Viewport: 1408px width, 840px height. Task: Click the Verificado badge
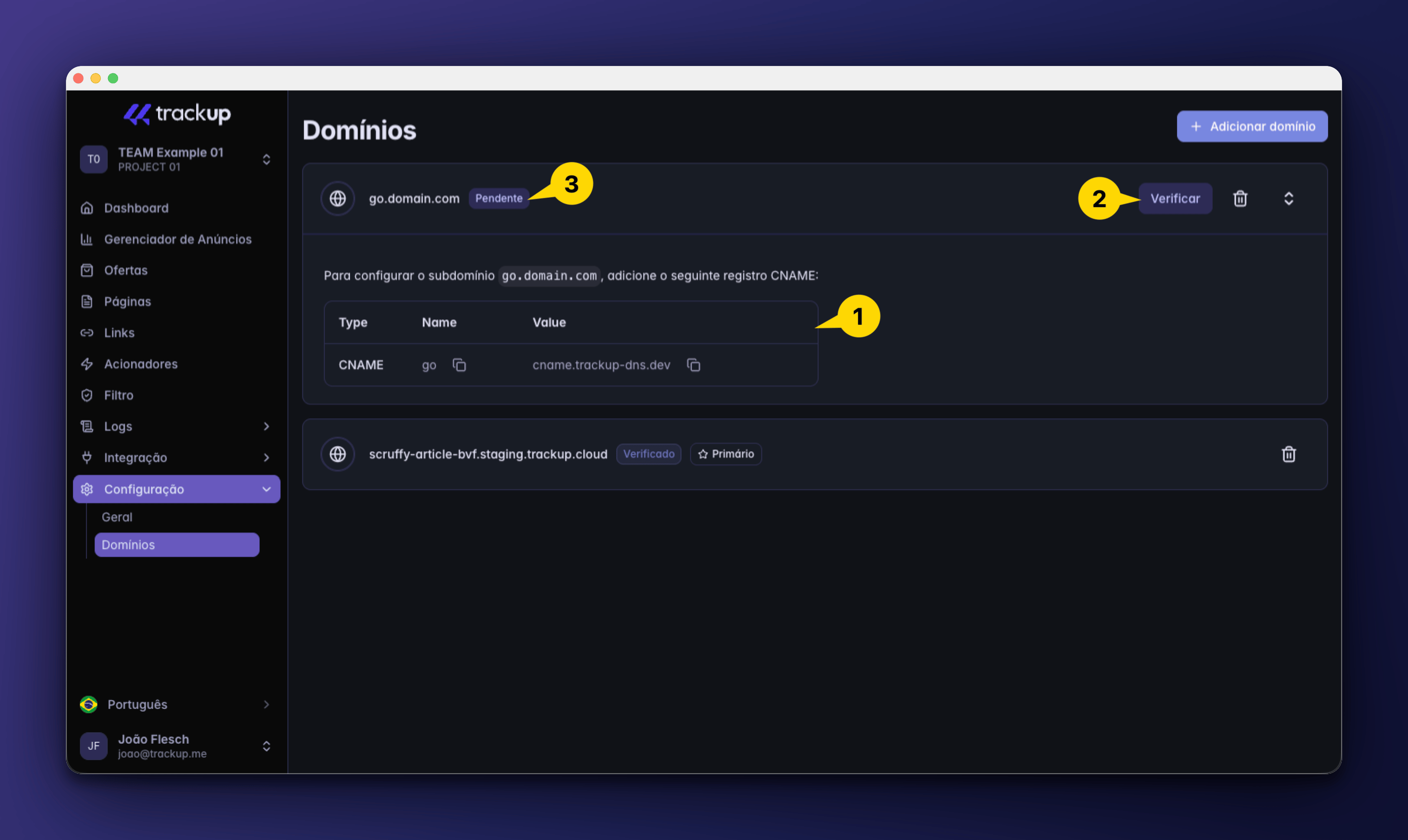(x=649, y=454)
